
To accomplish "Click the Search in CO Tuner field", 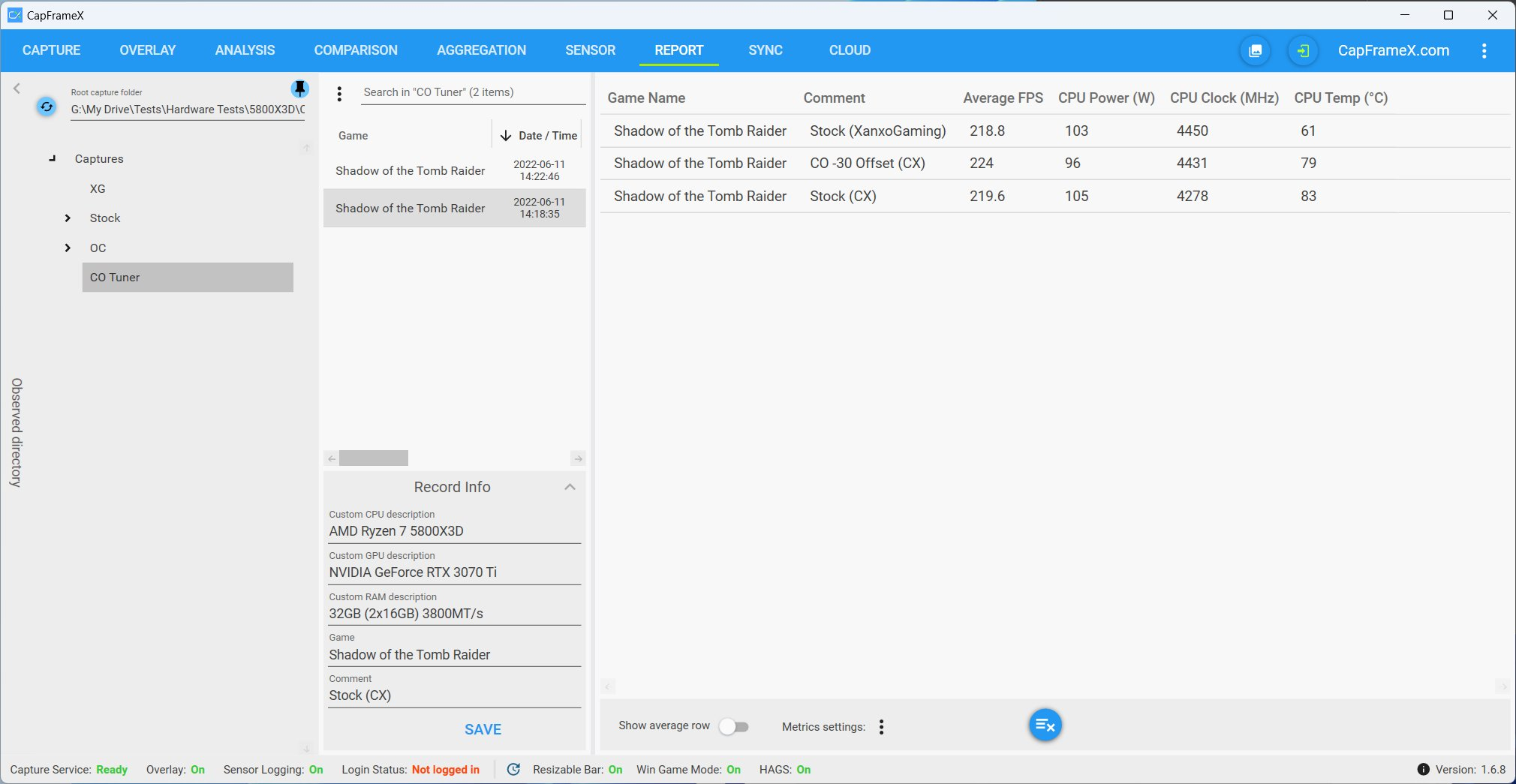I will click(473, 93).
